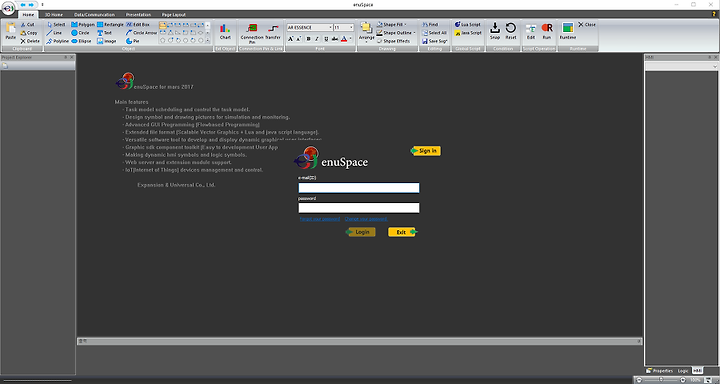This screenshot has height=384, width=720.
Task: Insert a Chart object
Action: click(x=225, y=31)
